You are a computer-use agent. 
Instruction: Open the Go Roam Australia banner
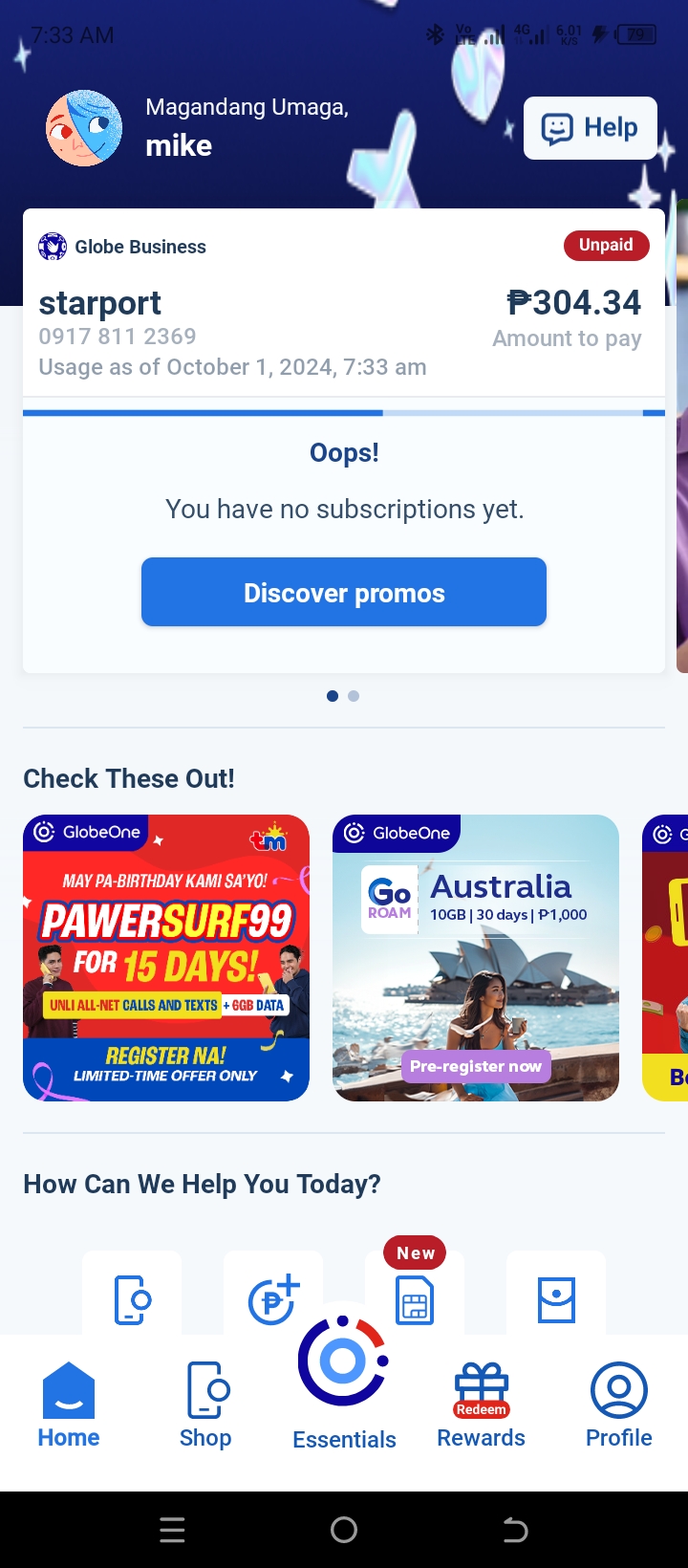click(476, 958)
